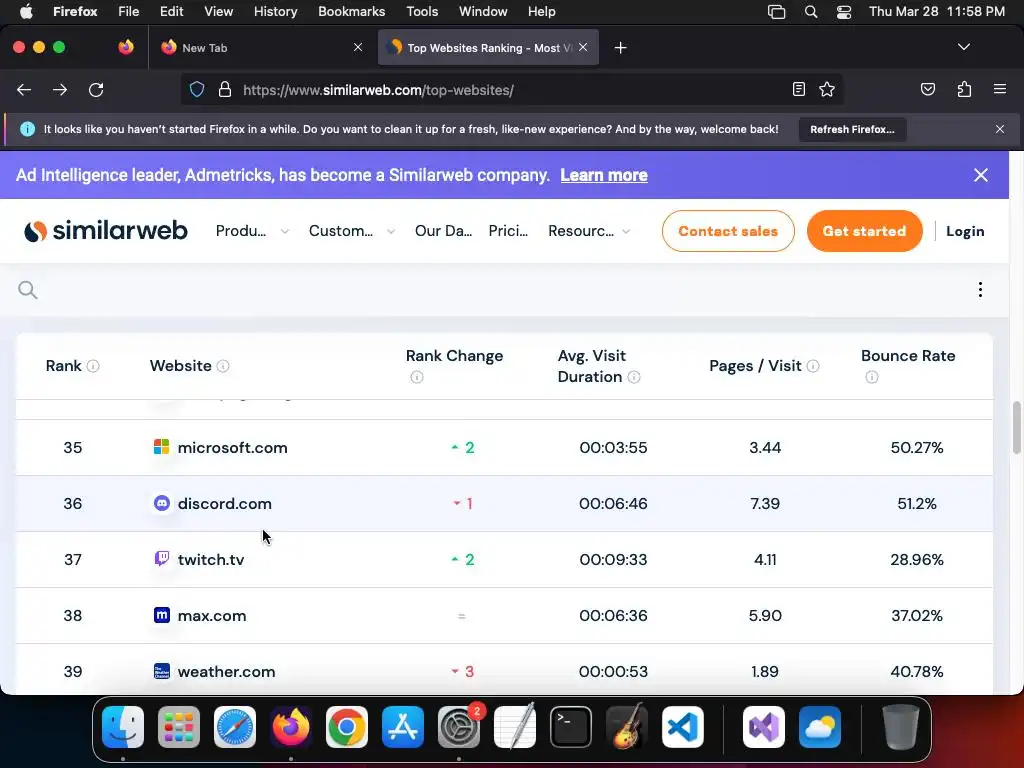Open the tracking protection shield icon
Viewport: 1024px width, 768px height.
tap(197, 89)
